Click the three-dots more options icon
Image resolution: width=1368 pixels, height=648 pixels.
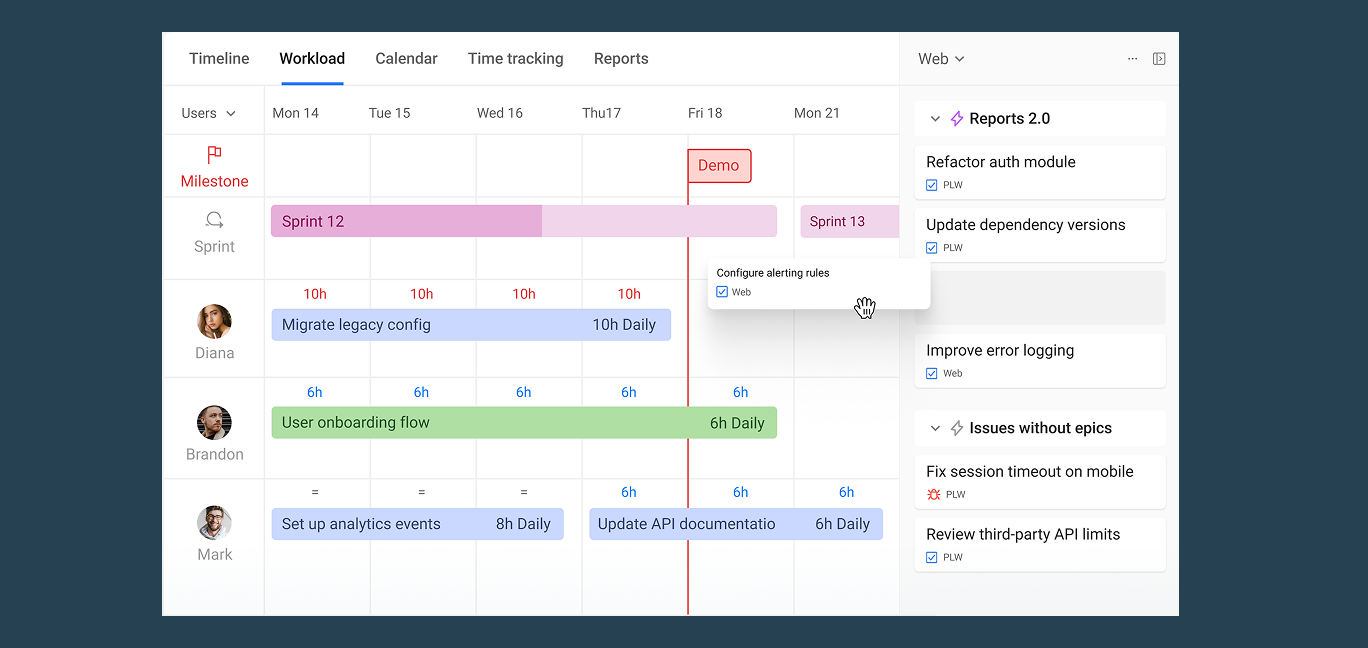(1132, 59)
